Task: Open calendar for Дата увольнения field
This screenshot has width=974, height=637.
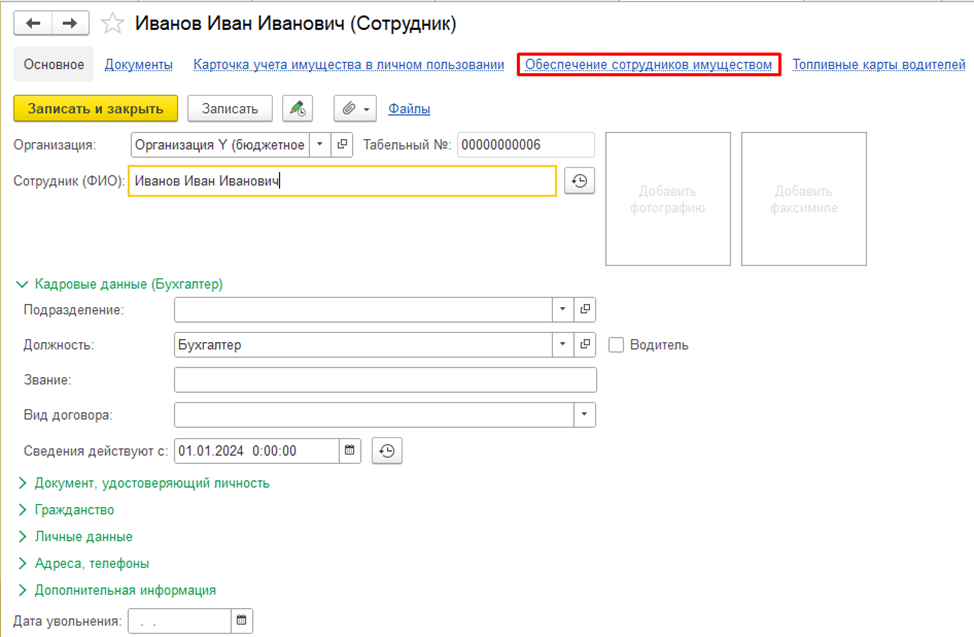Action: [242, 620]
